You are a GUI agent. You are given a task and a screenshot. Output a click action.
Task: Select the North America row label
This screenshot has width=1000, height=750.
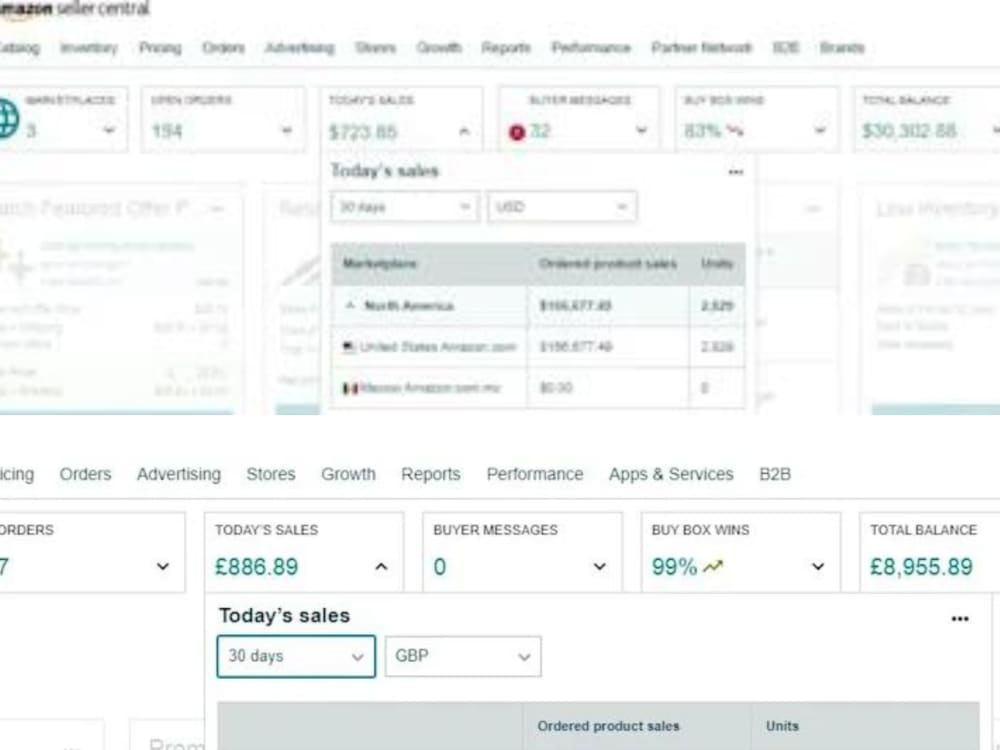pos(409,306)
